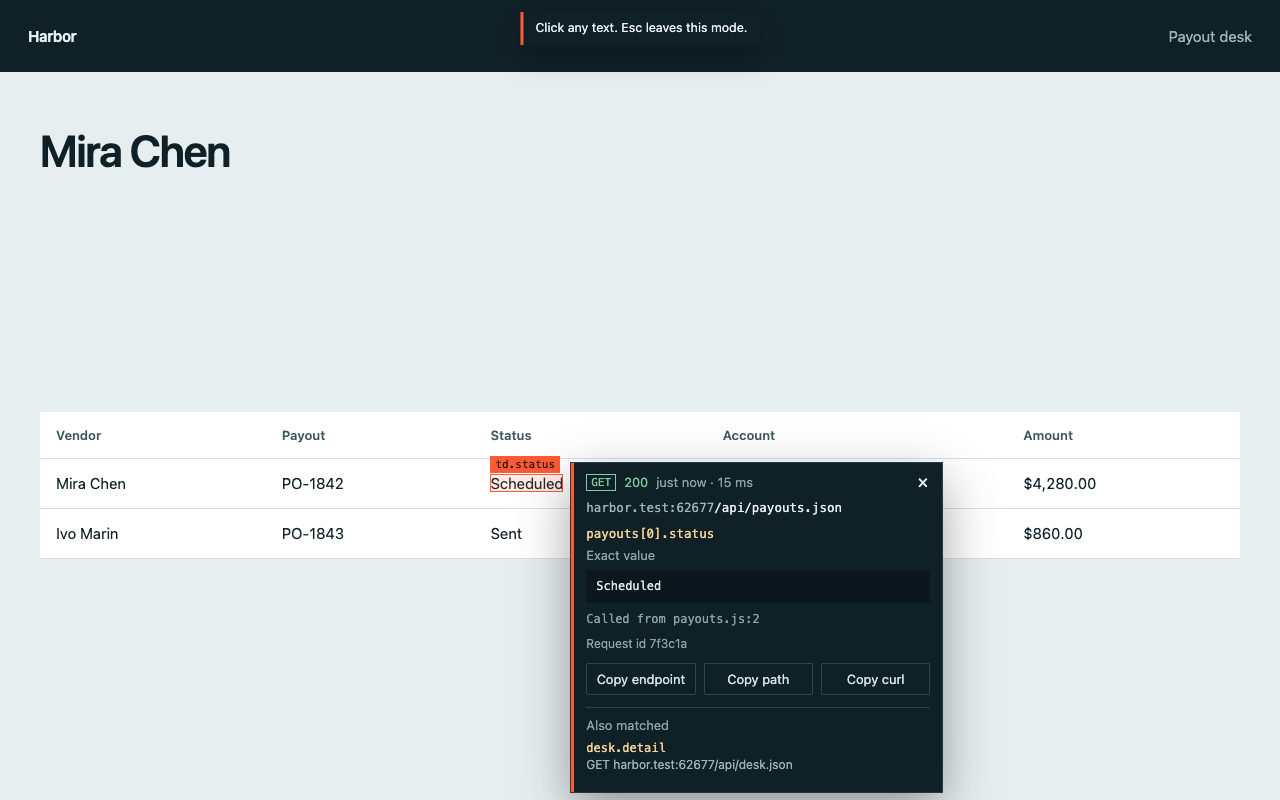Click the highlighted Scheduled status cell
1280x800 pixels.
(x=526, y=484)
